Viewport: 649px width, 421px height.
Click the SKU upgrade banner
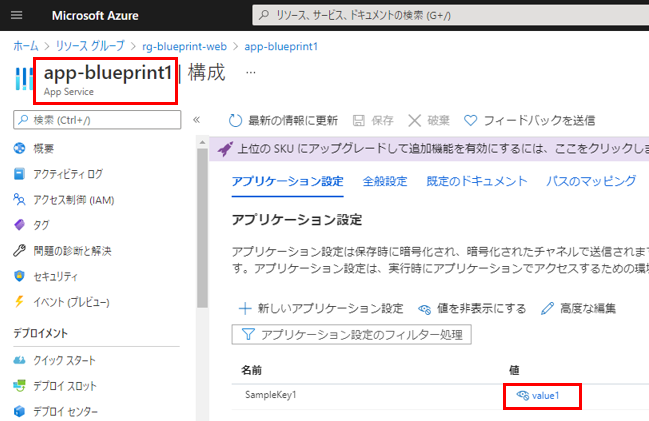click(x=429, y=149)
